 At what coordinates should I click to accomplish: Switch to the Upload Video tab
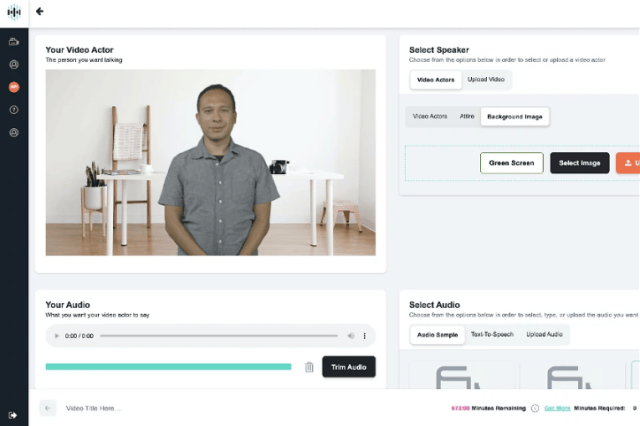click(487, 78)
